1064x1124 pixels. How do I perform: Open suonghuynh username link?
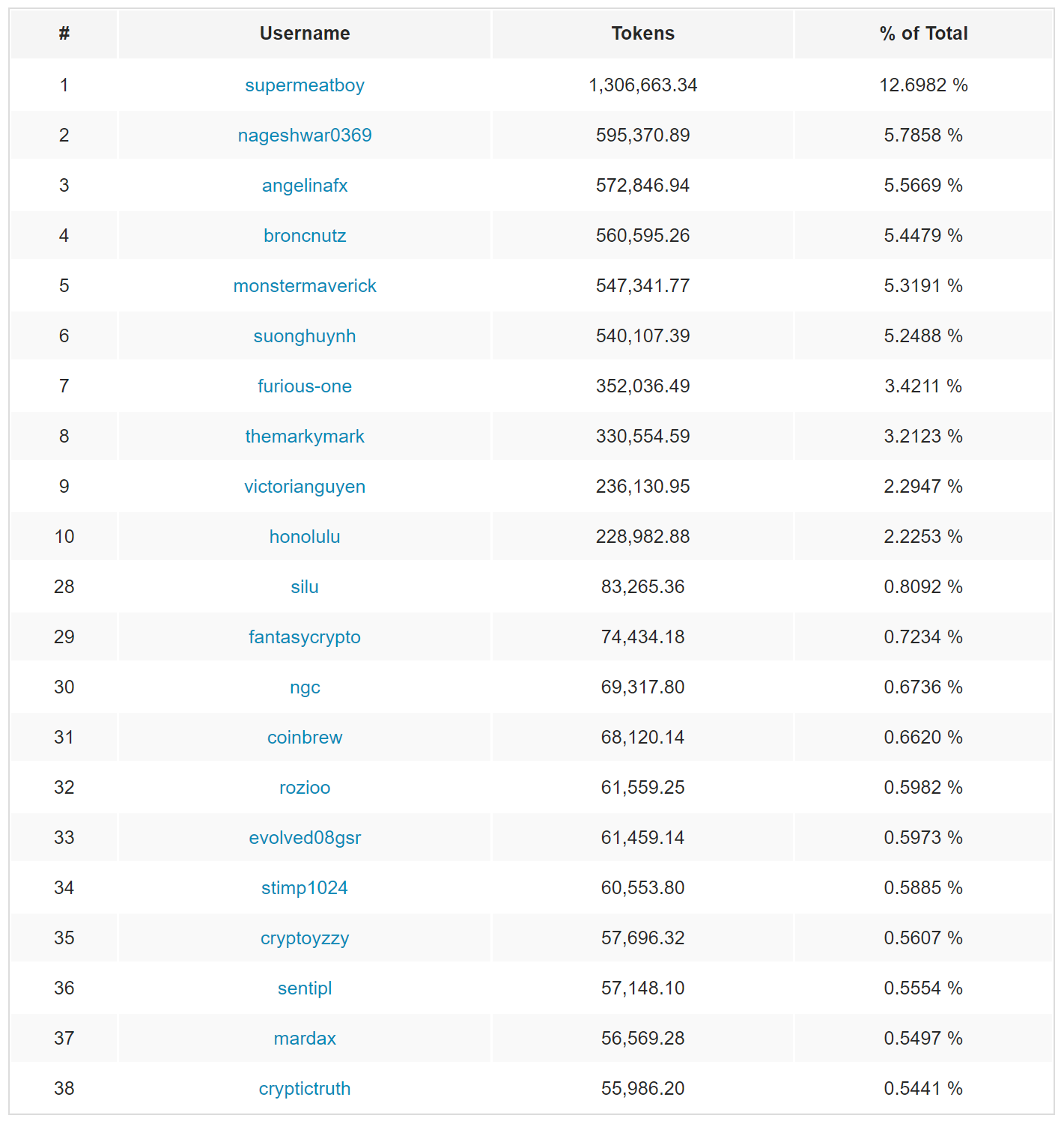click(x=305, y=336)
